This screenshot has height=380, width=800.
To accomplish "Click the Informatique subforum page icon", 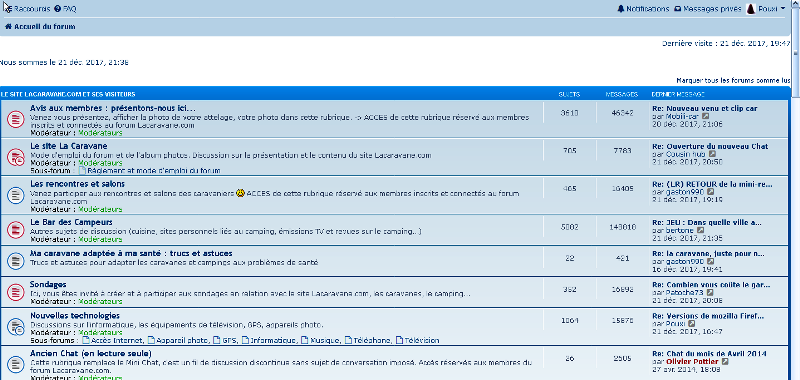I will tap(245, 340).
